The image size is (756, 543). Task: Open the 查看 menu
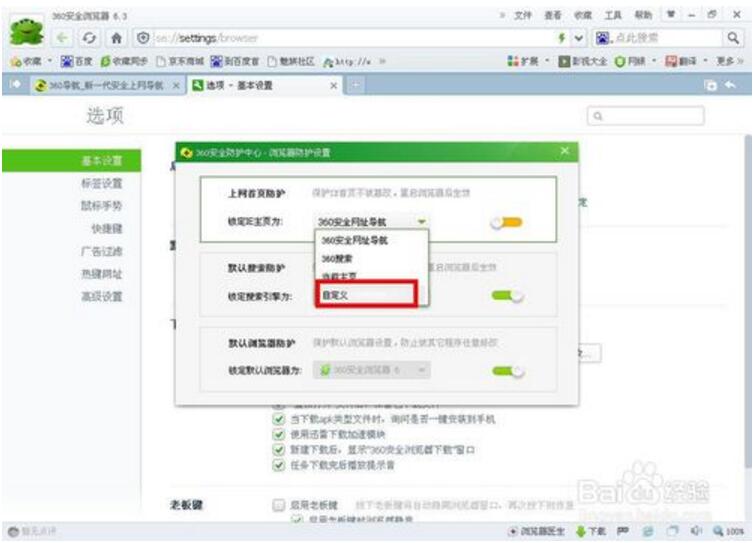click(553, 15)
